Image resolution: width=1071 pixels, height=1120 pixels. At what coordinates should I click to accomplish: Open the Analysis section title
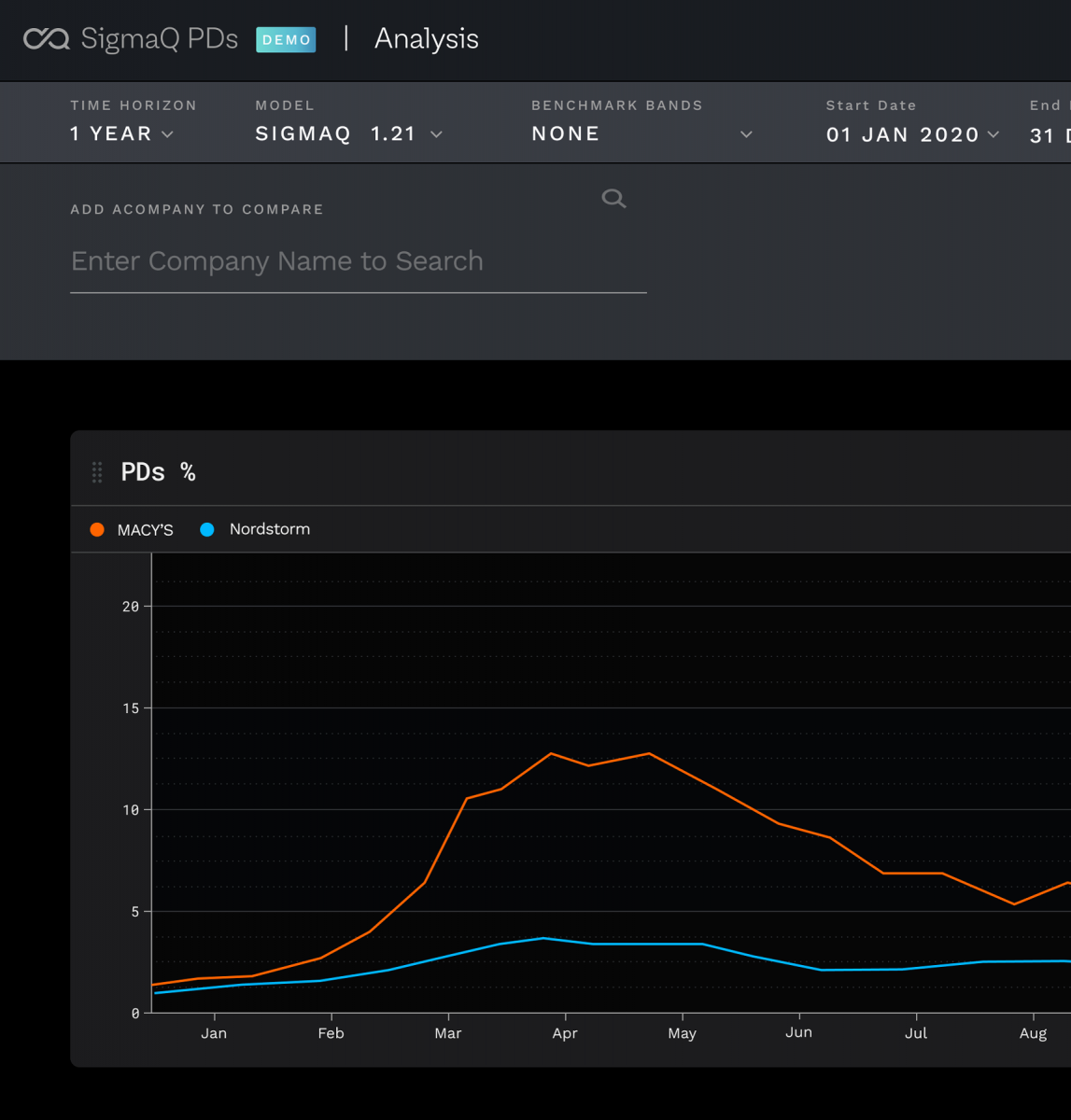coord(426,39)
